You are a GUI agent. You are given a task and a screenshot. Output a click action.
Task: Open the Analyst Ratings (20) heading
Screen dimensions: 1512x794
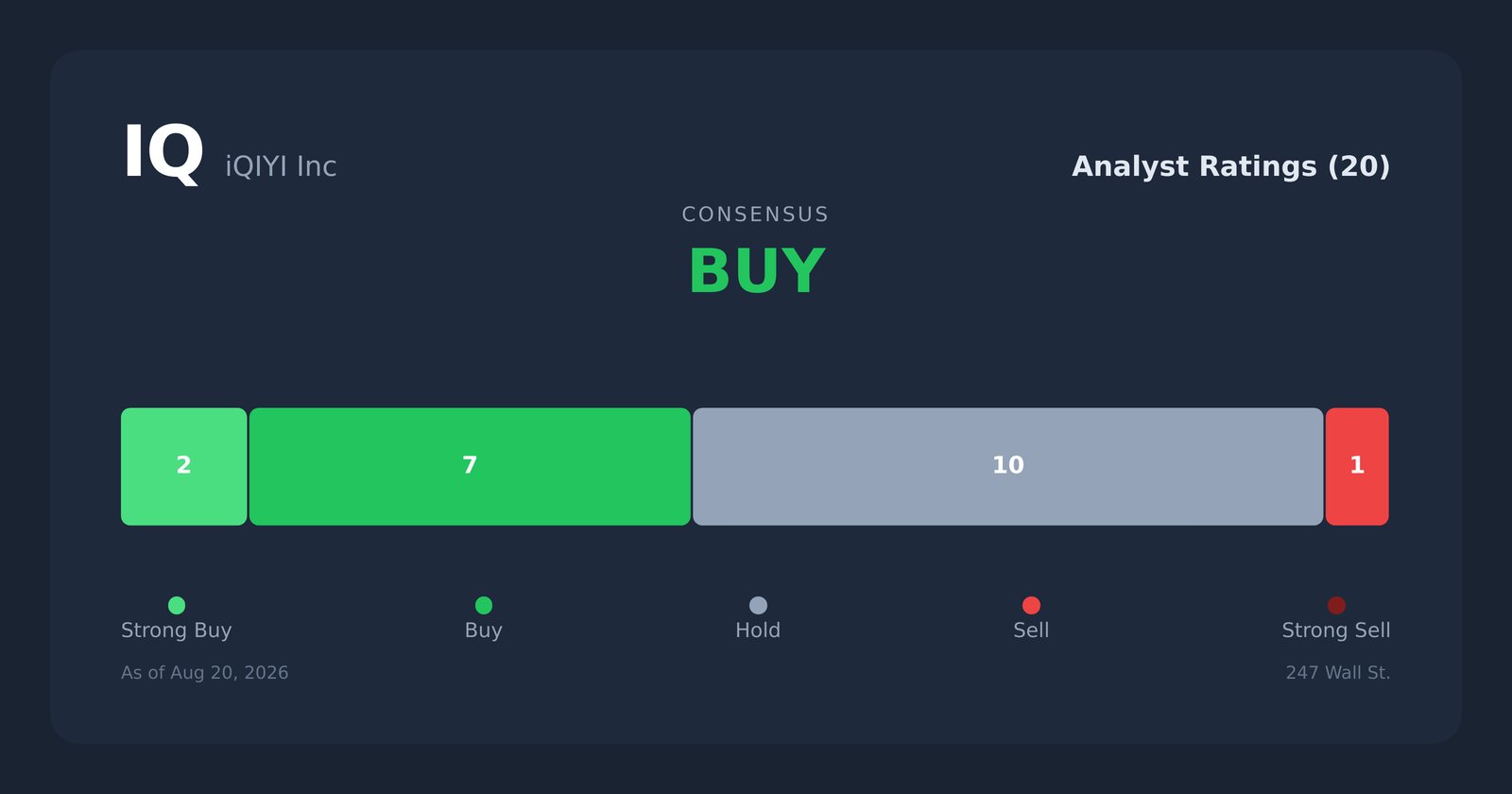(x=1230, y=166)
